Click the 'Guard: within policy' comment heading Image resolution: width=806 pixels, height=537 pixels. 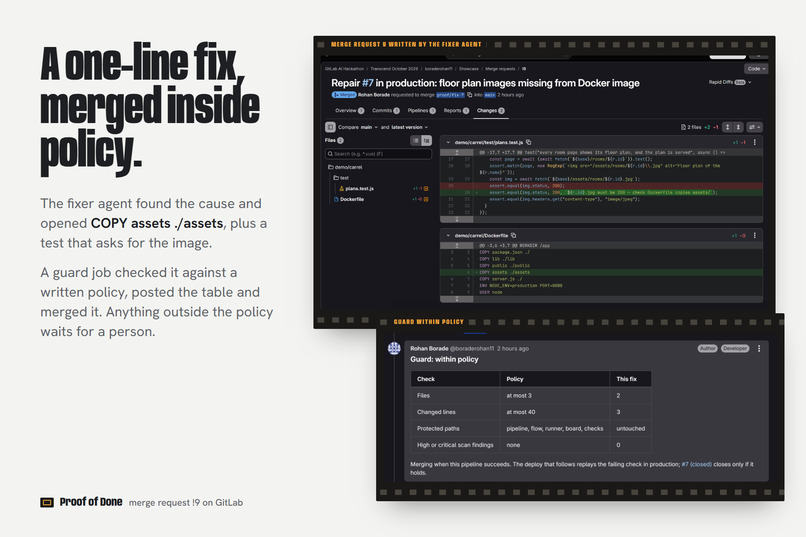444,360
